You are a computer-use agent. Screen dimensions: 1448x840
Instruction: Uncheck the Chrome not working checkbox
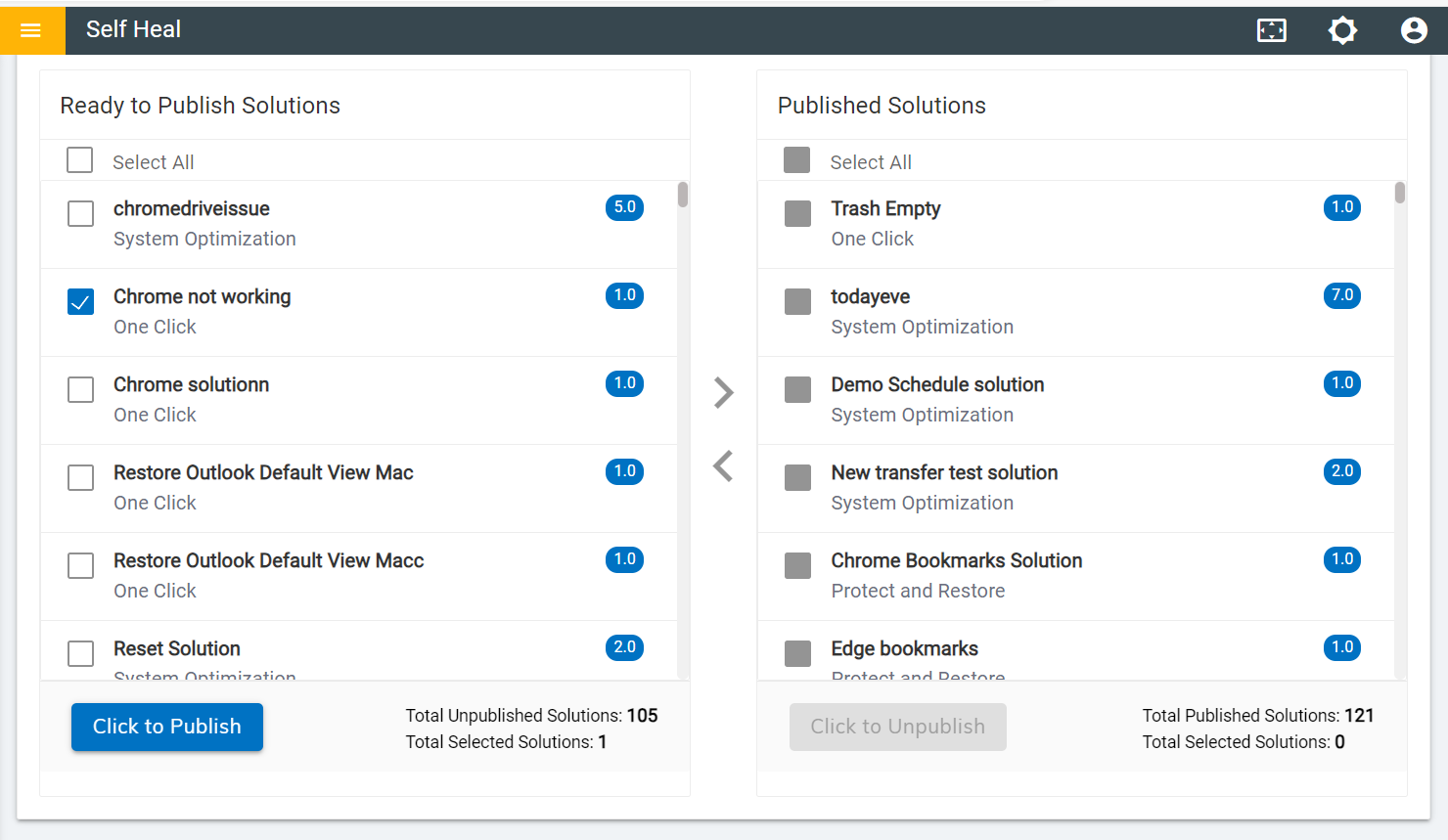pos(81,302)
